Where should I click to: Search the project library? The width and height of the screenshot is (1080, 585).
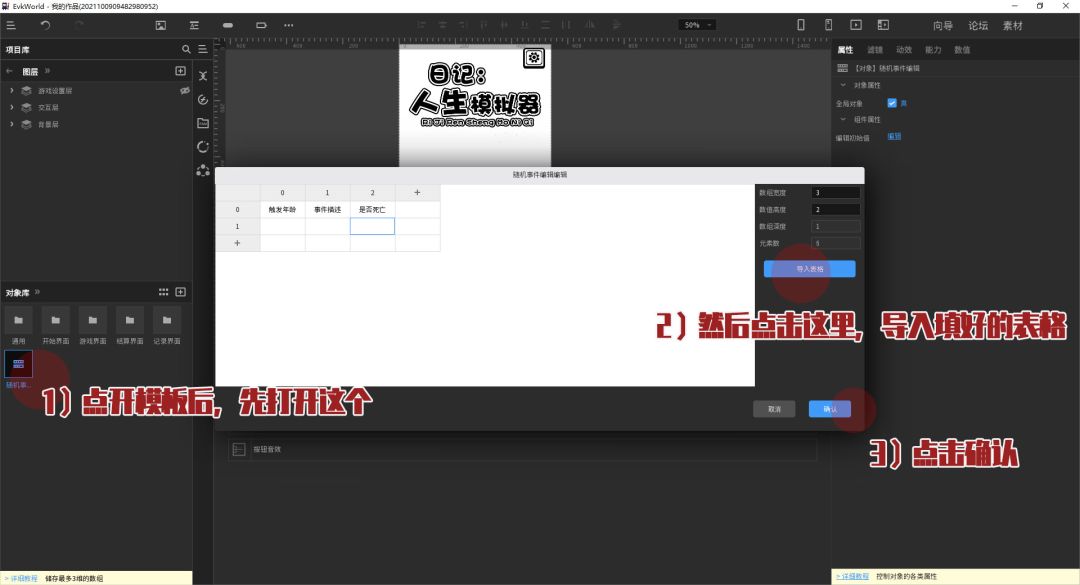click(186, 49)
